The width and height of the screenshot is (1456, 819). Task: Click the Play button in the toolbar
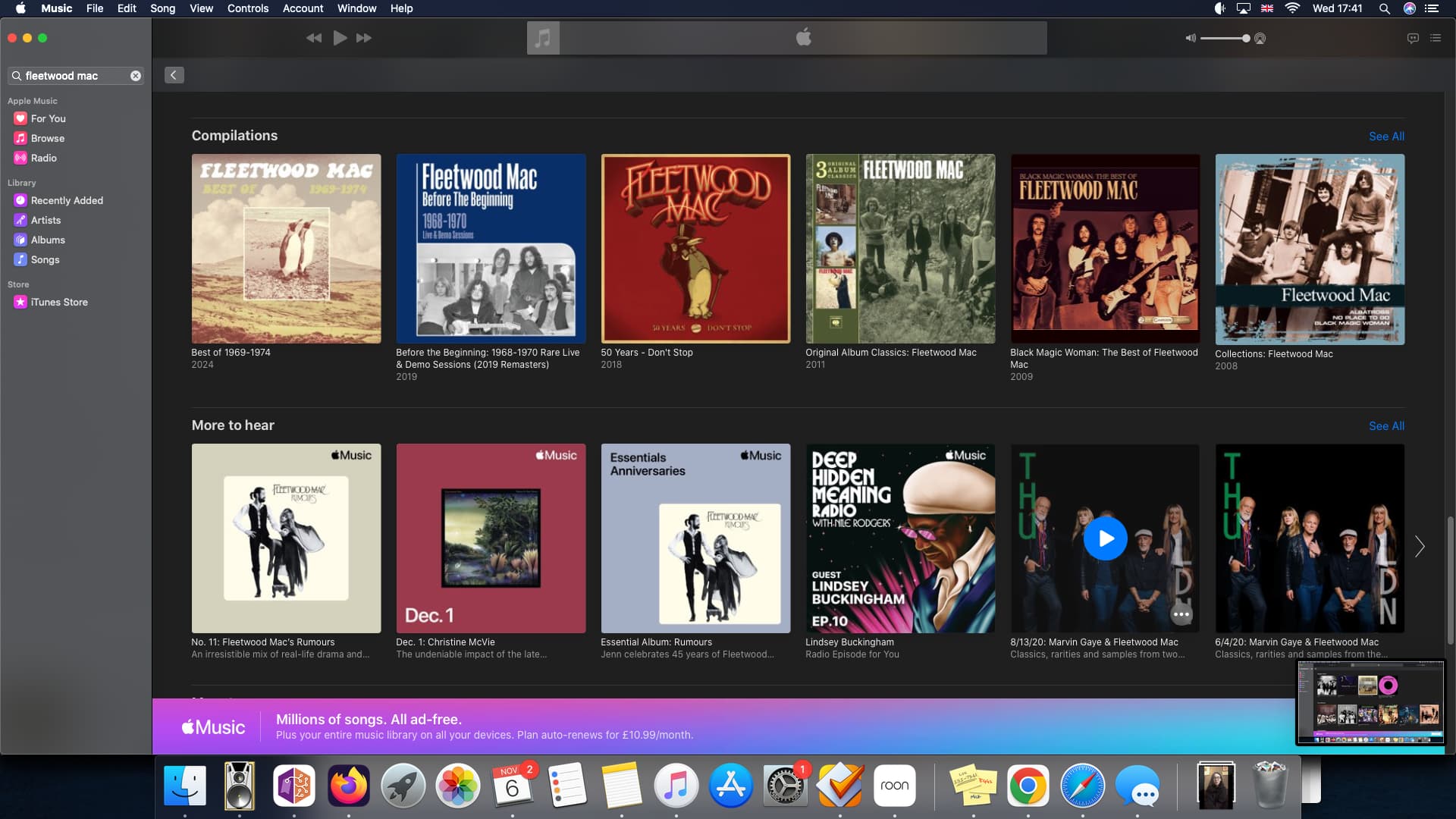tap(340, 38)
